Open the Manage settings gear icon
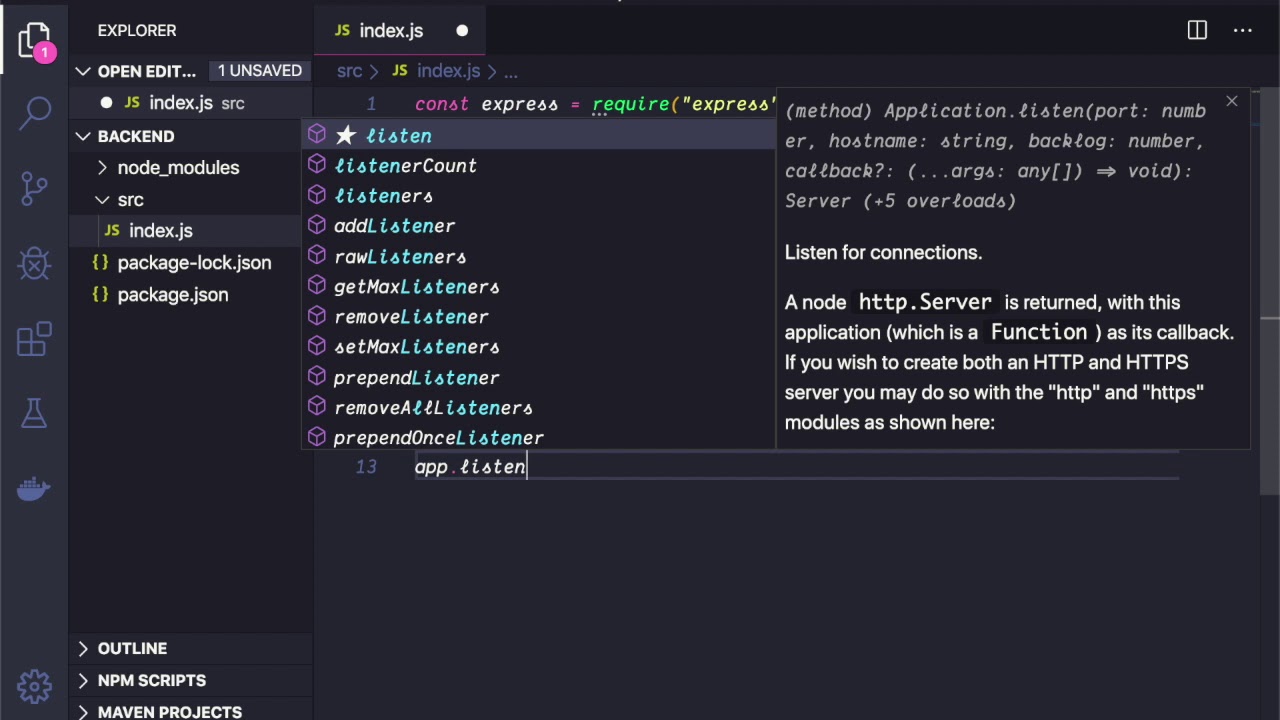 tap(35, 686)
